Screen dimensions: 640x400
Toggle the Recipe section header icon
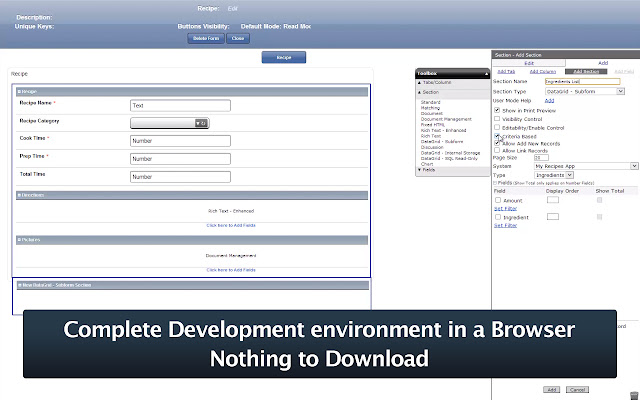(x=19, y=91)
